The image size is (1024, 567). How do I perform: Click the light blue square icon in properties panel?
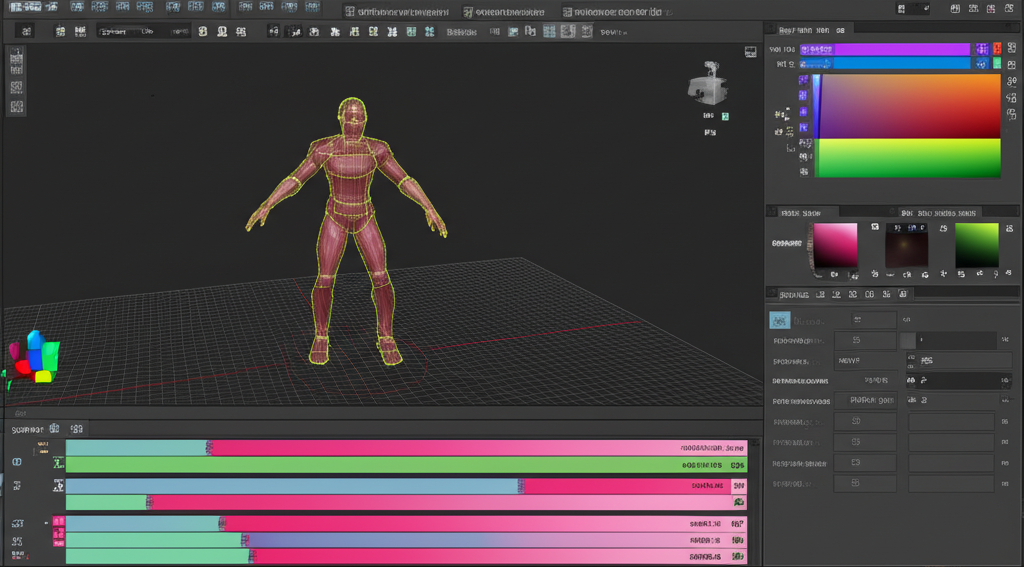(780, 320)
